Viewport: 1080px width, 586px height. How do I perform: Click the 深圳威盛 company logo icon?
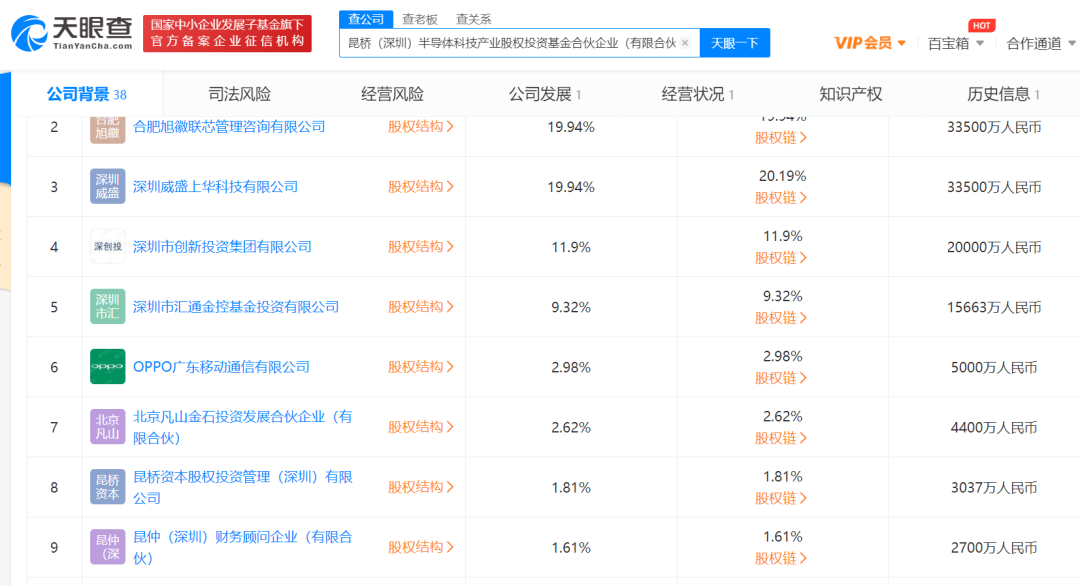tap(107, 187)
